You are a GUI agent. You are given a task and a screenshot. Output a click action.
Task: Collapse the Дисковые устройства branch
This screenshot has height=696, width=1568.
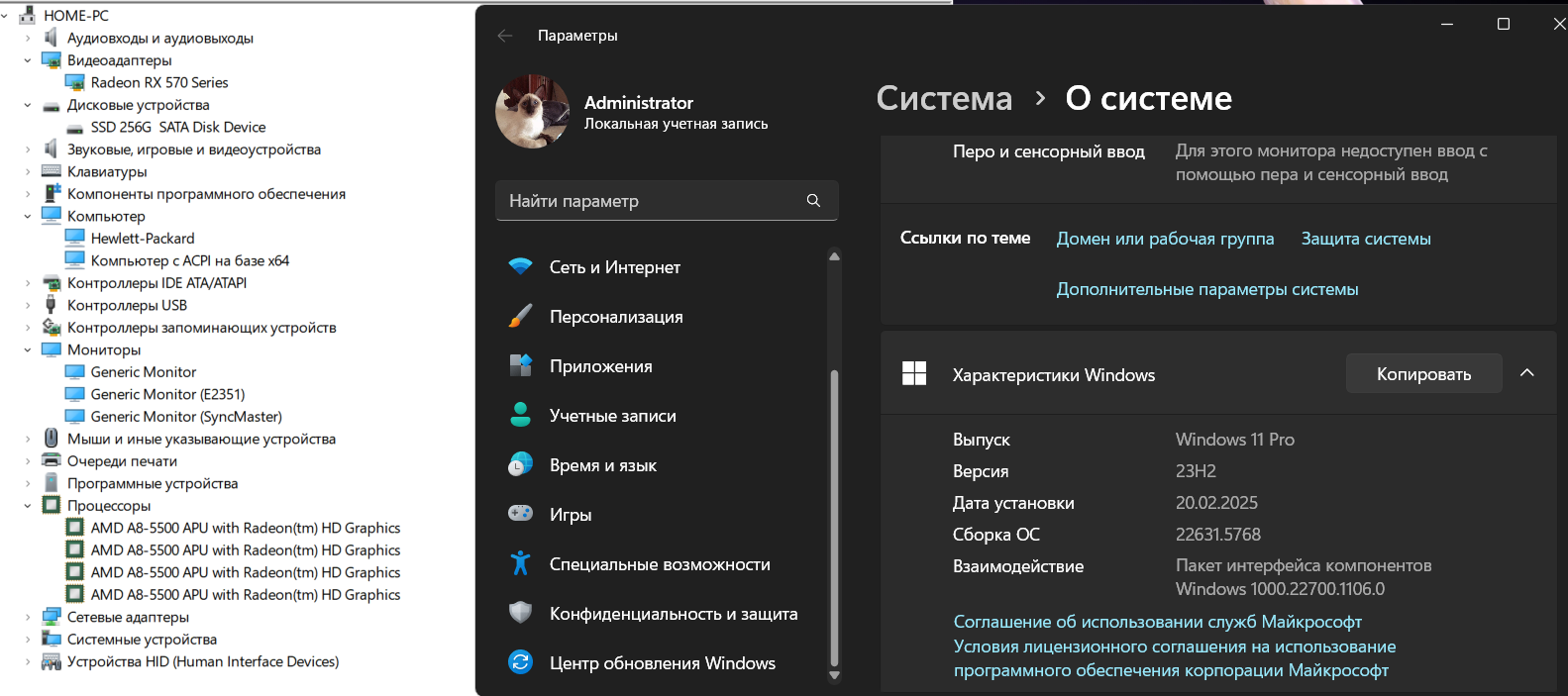(x=28, y=105)
